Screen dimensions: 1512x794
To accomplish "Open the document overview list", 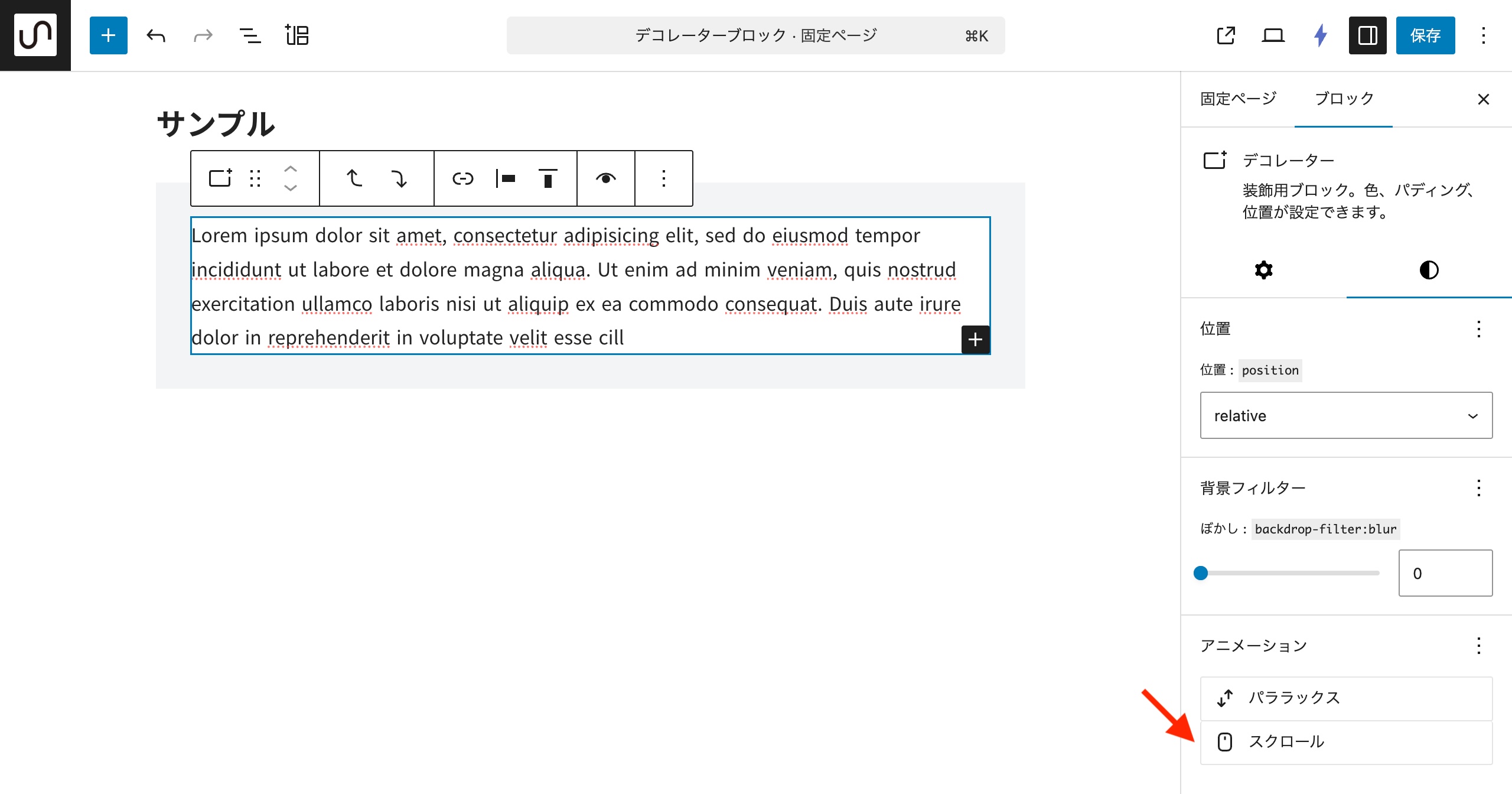I will [x=250, y=35].
